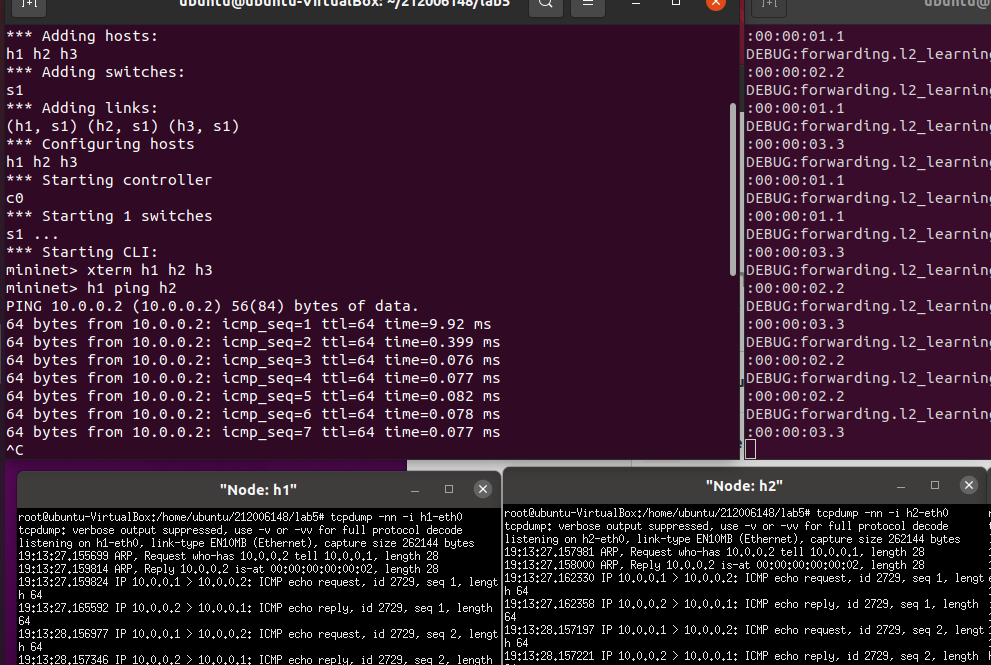Click the 19:13:27.162330 echo request line in h2
991x665 pixels.
coord(744,584)
